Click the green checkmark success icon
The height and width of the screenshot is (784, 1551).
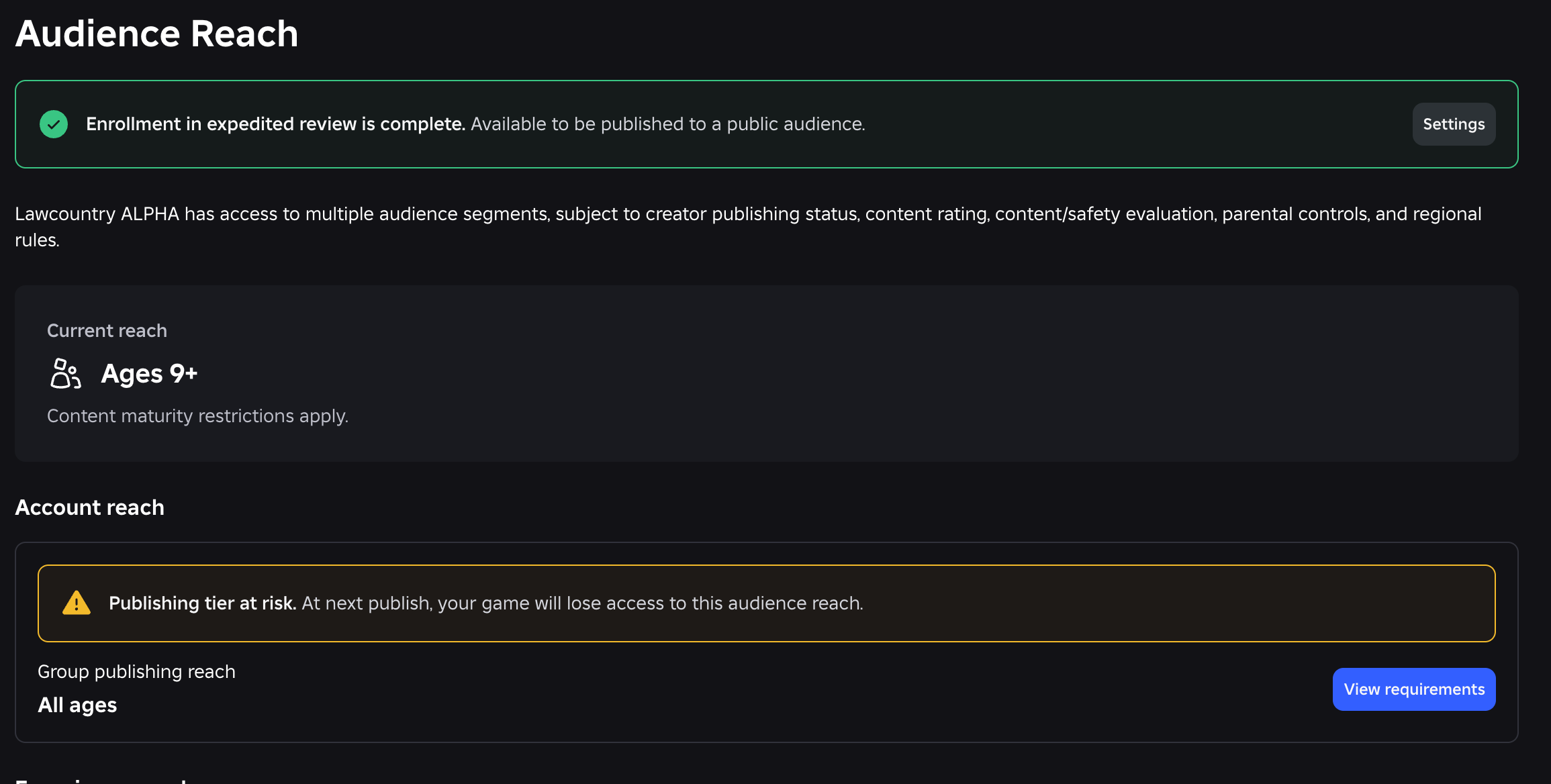54,124
